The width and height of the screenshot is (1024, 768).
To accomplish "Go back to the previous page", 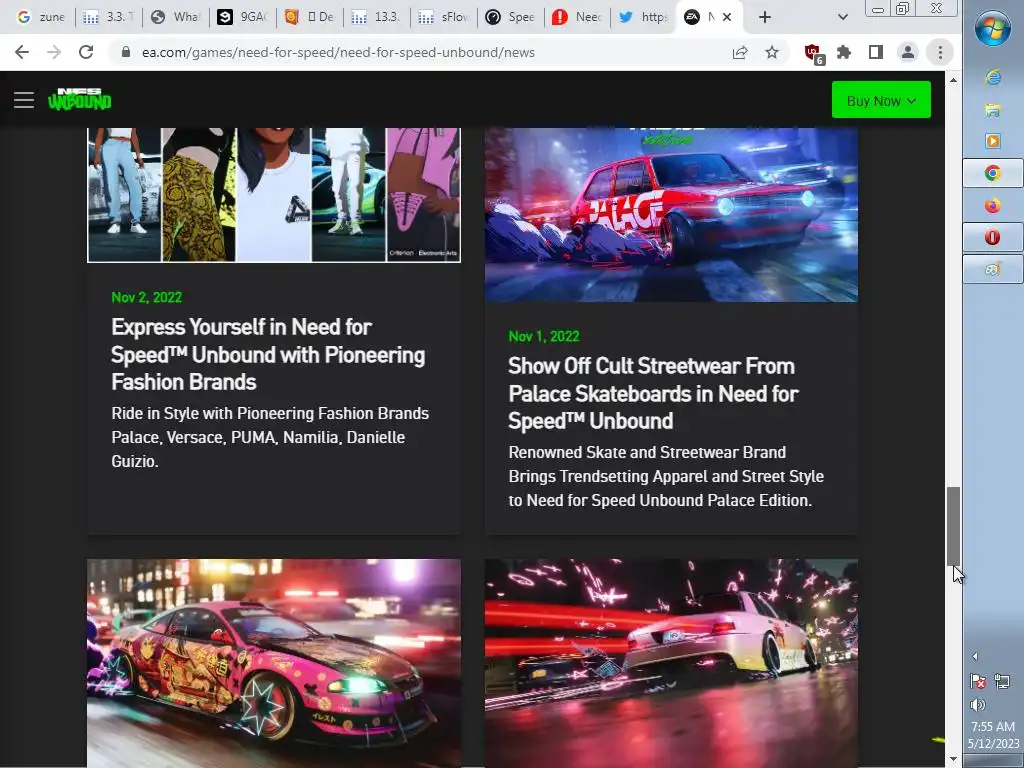I will click(x=22, y=52).
